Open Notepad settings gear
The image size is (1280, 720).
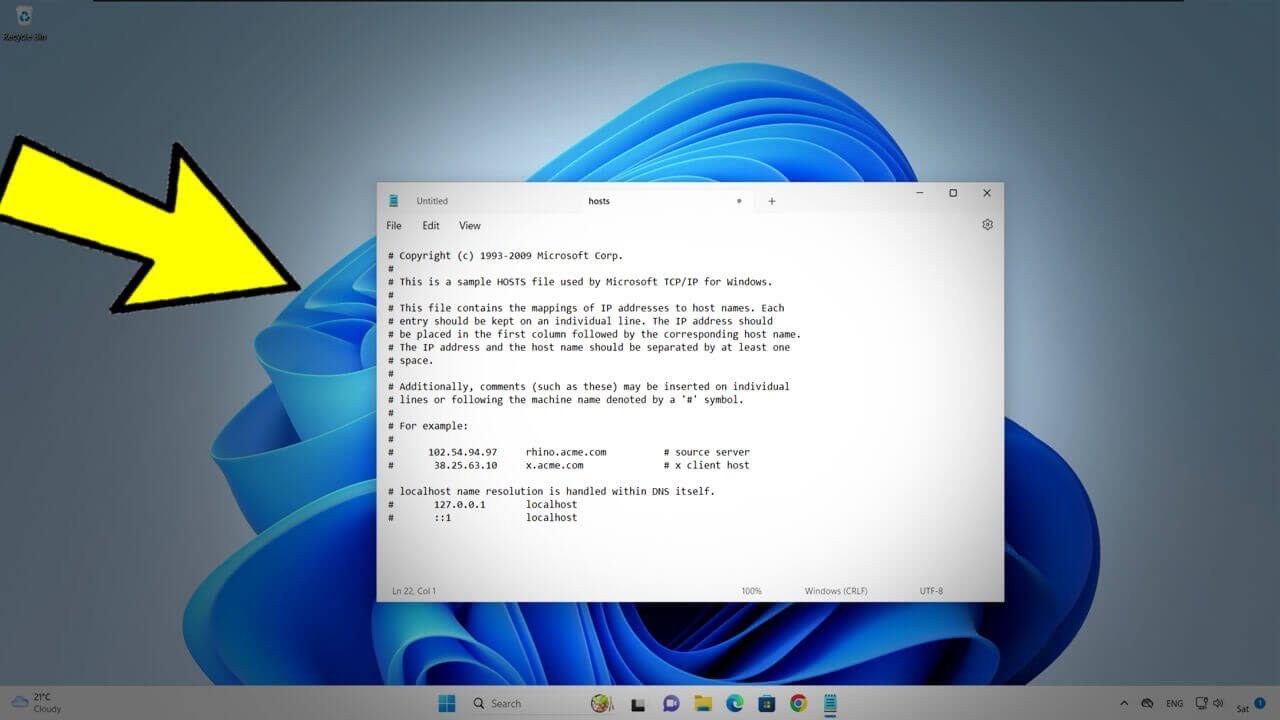(987, 225)
